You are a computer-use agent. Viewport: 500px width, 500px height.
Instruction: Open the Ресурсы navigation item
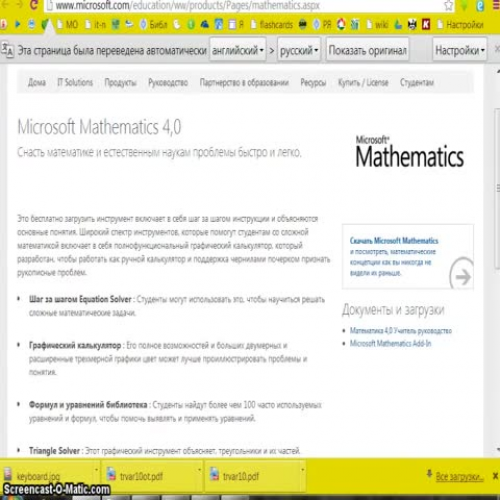click(x=313, y=82)
